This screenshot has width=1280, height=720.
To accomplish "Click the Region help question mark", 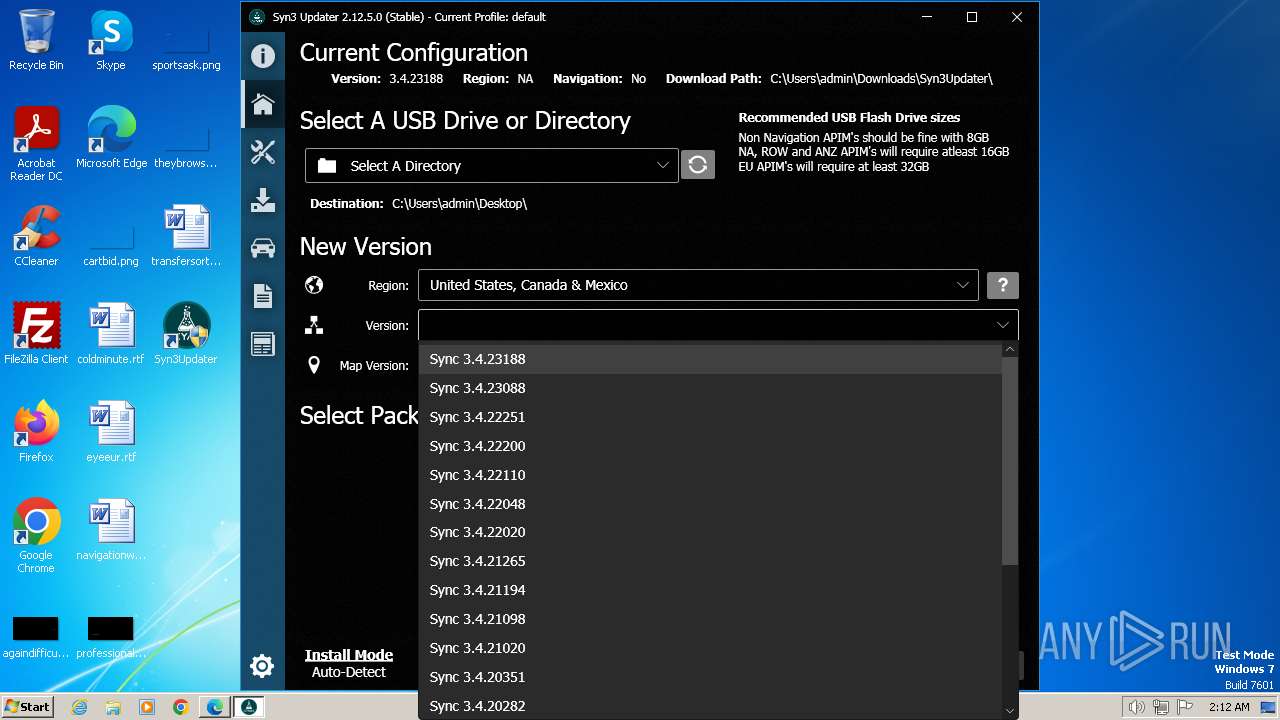I will click(x=1003, y=285).
